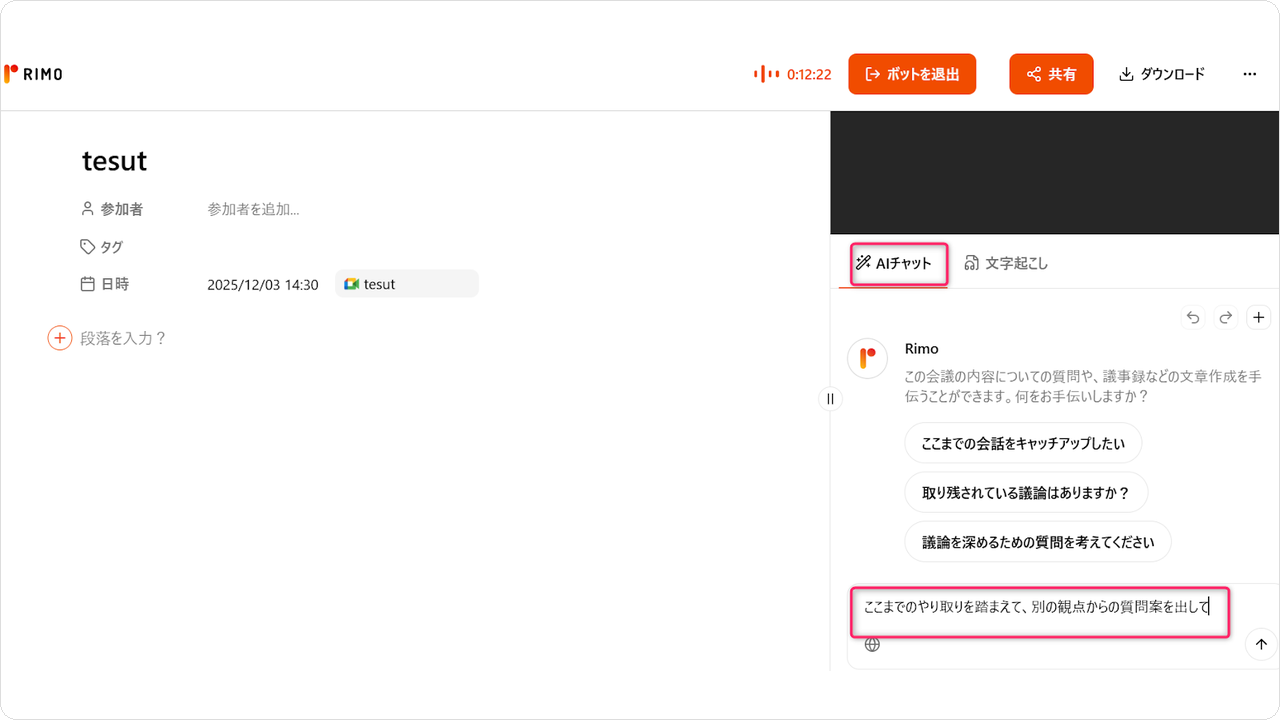Switch to the AIチャット tab
The image size is (1280, 720).
(894, 264)
